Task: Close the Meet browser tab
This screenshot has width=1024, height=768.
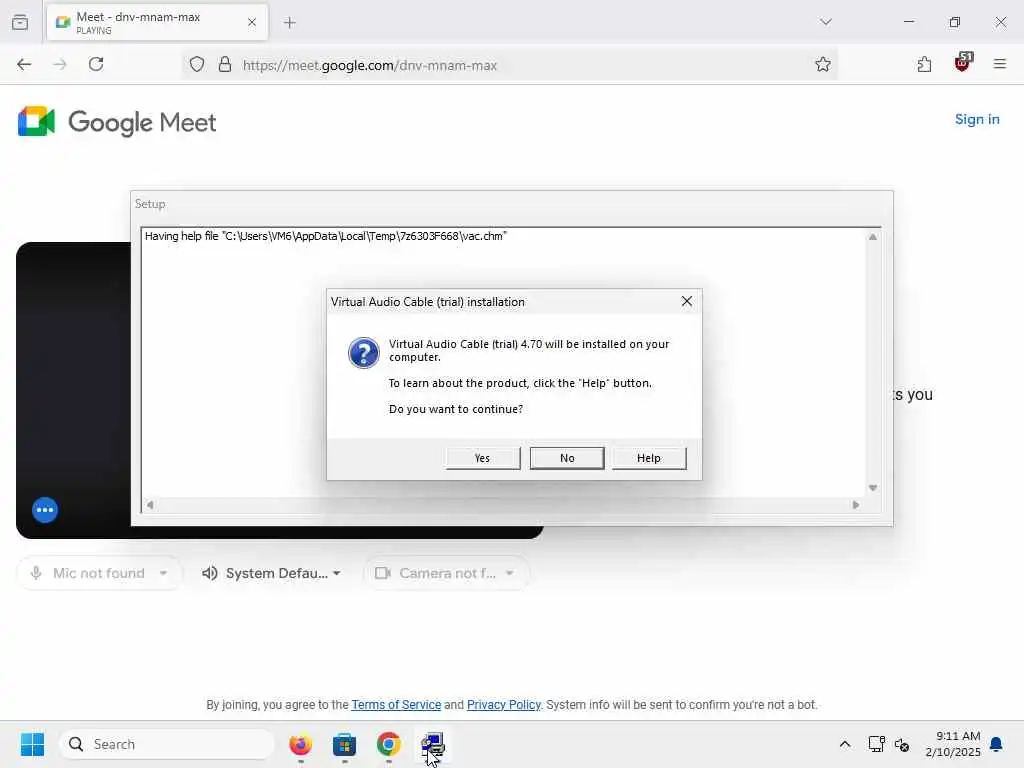Action: [252, 22]
